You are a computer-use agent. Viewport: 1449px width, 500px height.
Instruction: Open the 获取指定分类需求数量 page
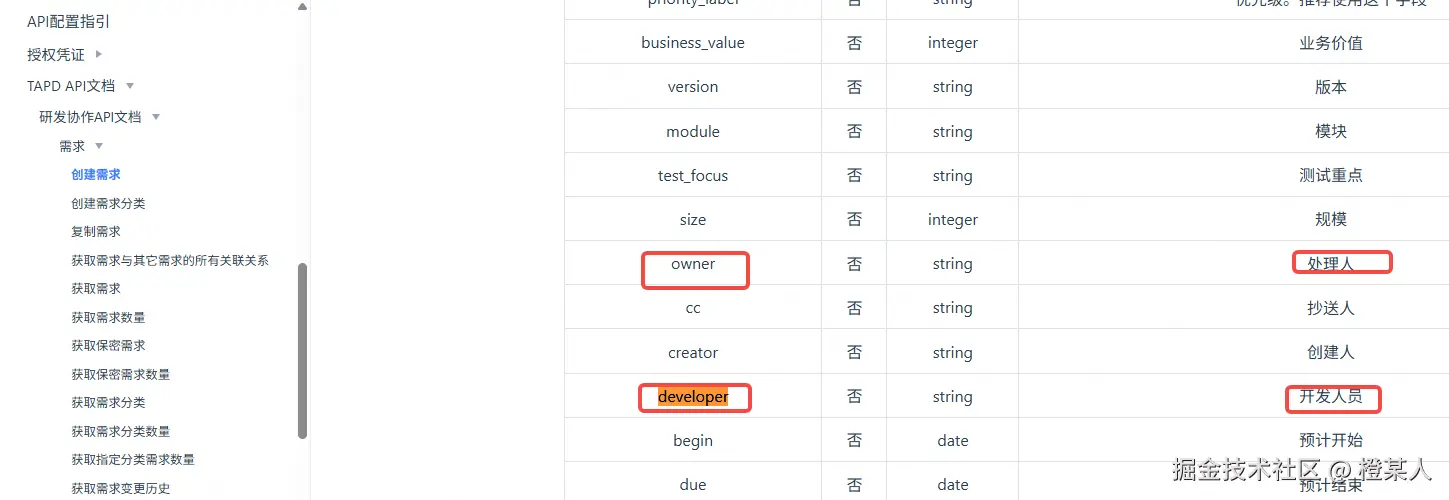(x=133, y=460)
